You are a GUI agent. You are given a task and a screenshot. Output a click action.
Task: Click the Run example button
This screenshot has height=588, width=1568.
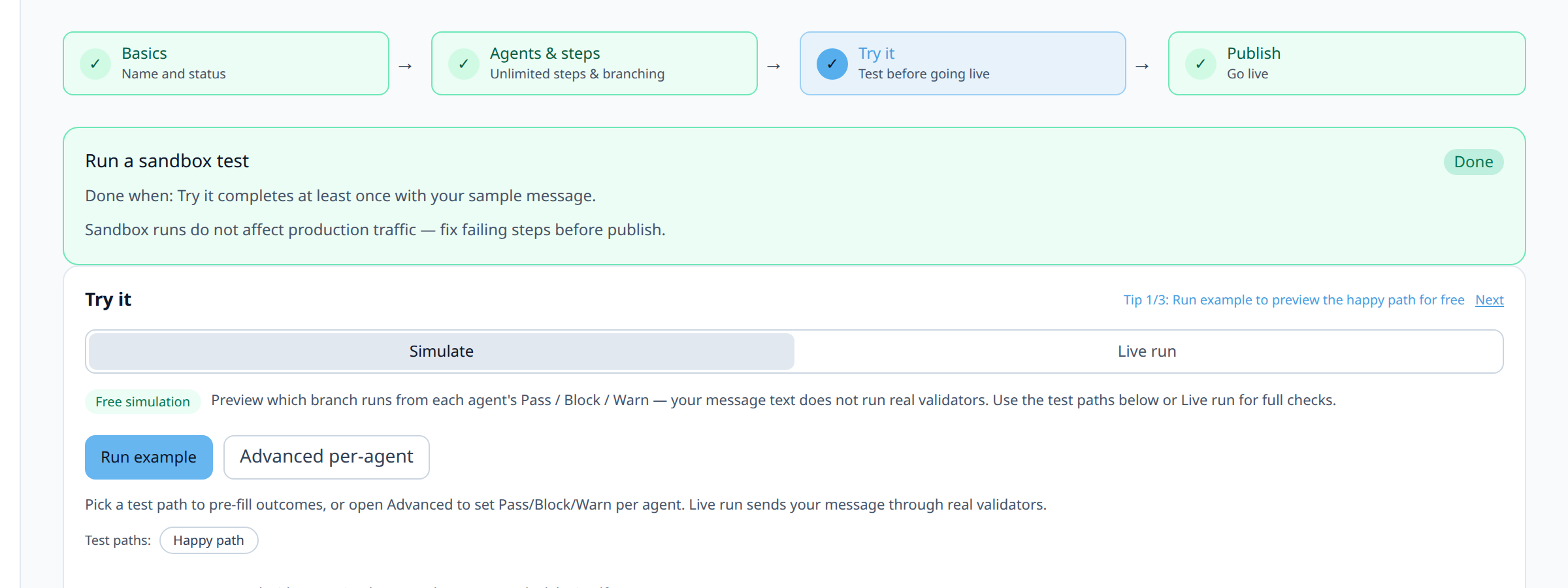click(149, 457)
